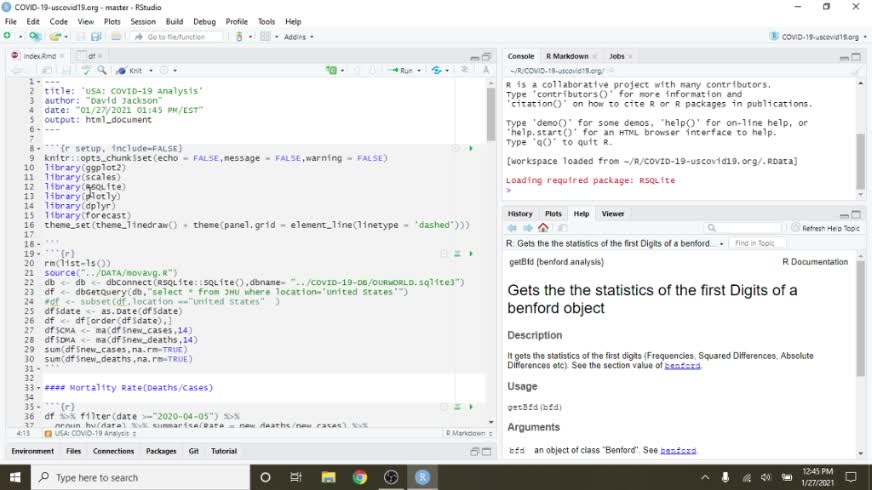
Task: Open the COVID-19-uscovid19.org project menu
Action: click(x=818, y=37)
